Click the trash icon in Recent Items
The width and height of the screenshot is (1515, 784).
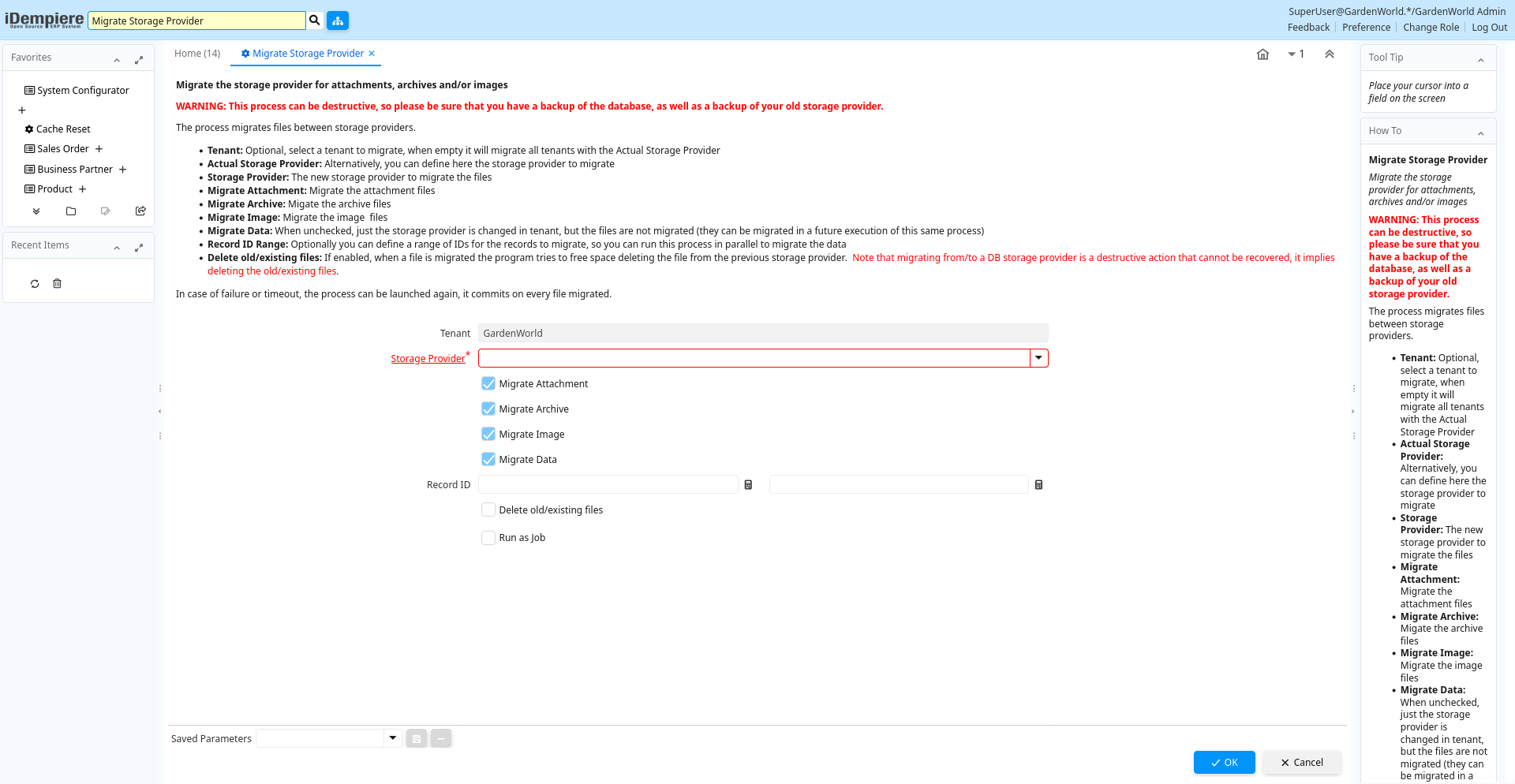pos(57,284)
